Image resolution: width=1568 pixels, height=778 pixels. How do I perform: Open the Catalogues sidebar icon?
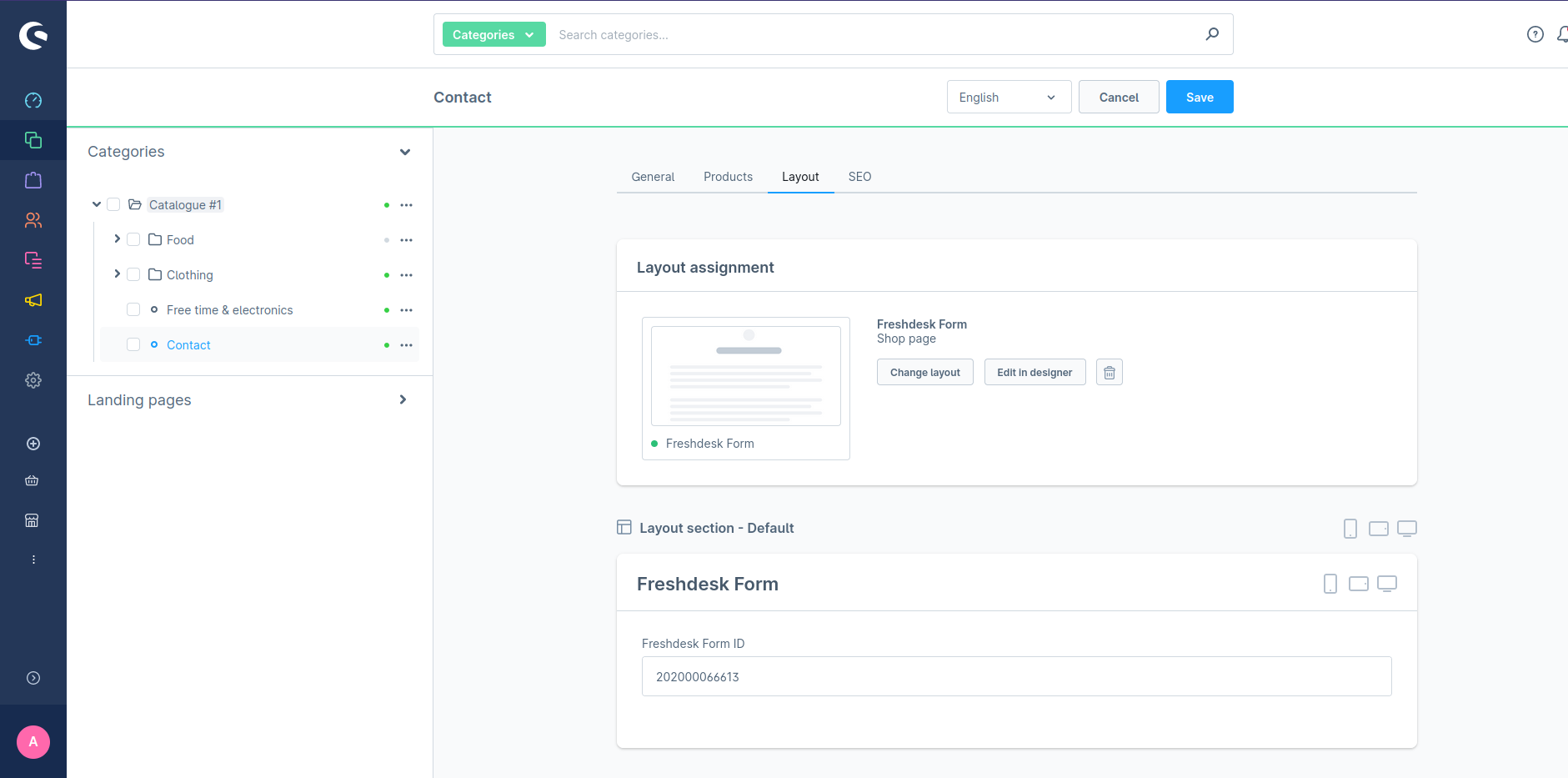pyautogui.click(x=33, y=140)
